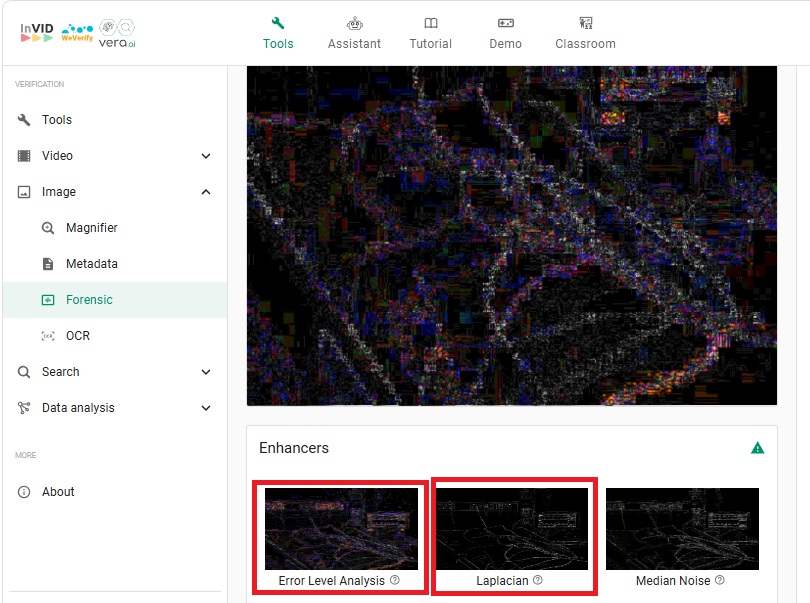Open the Tools tab in top navigation
This screenshot has height=603, width=810.
coord(278,32)
